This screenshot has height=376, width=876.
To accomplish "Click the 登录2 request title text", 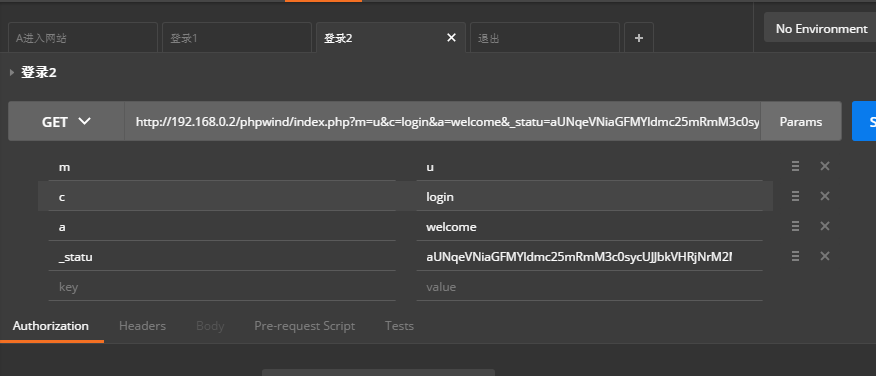I will (x=39, y=72).
